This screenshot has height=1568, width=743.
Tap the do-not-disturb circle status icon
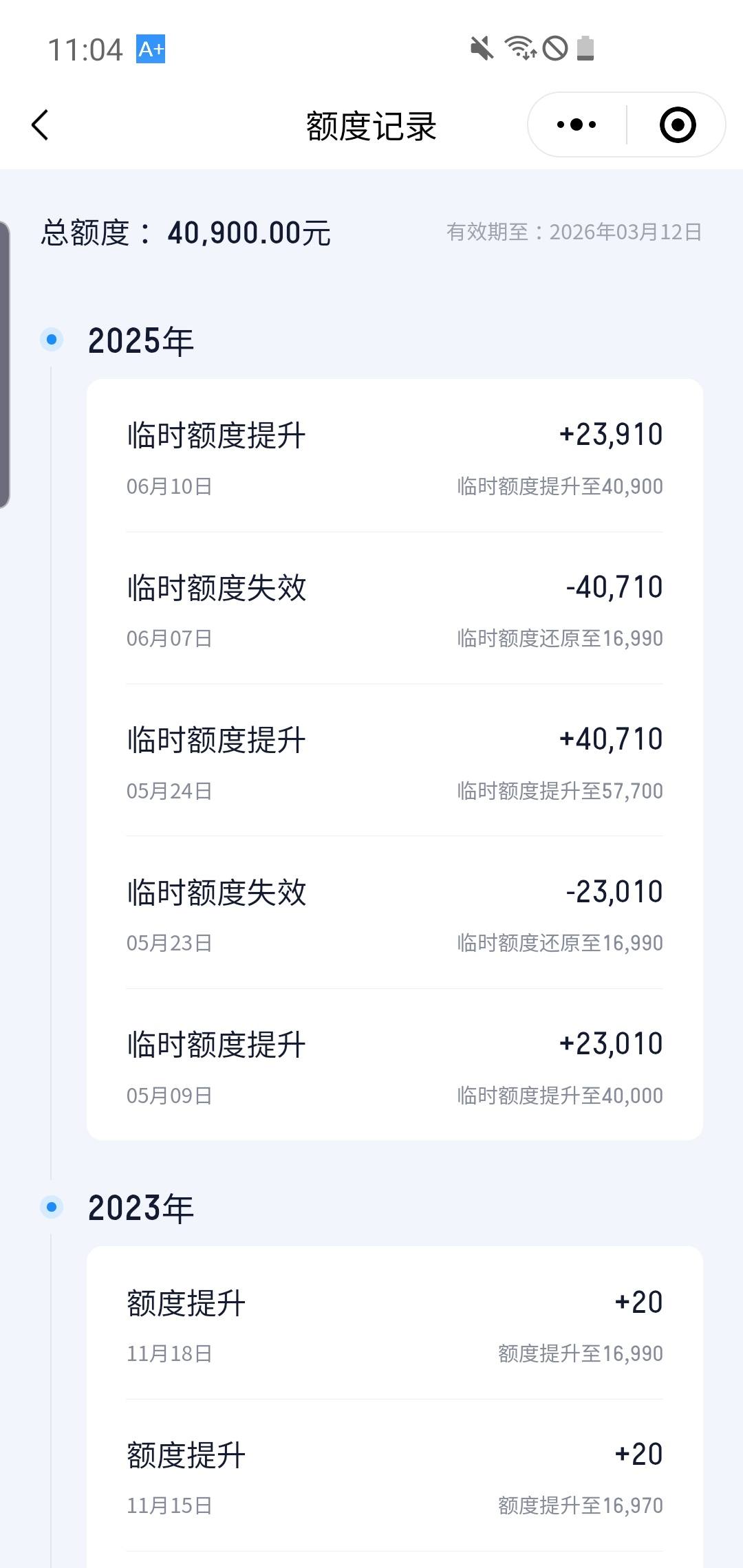555,49
